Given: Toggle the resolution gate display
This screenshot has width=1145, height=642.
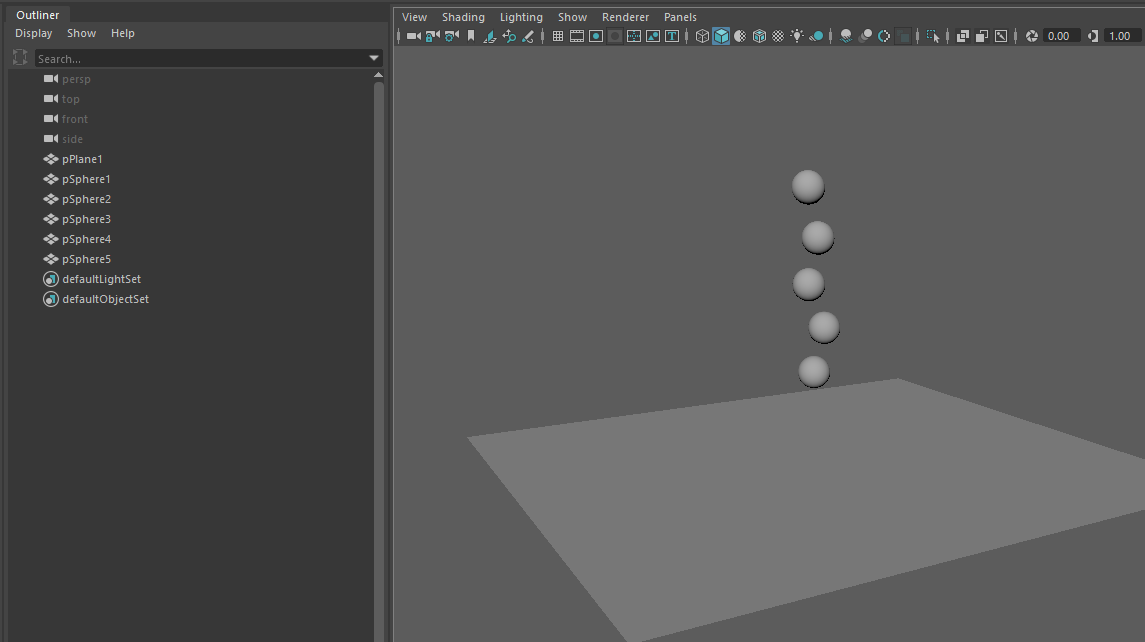Looking at the screenshot, I should pyautogui.click(x=596, y=36).
